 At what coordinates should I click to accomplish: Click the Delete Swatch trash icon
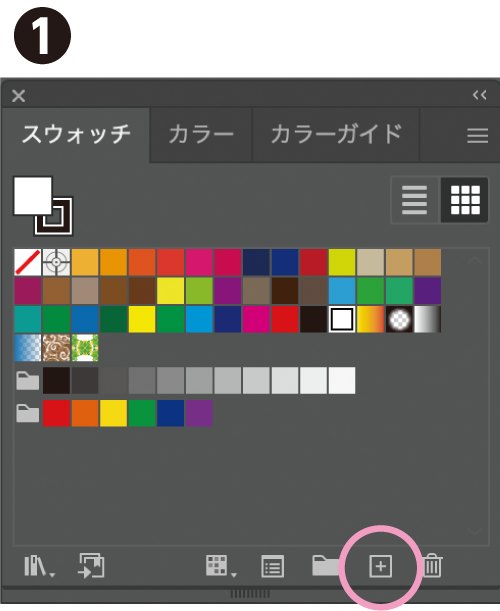[x=432, y=565]
